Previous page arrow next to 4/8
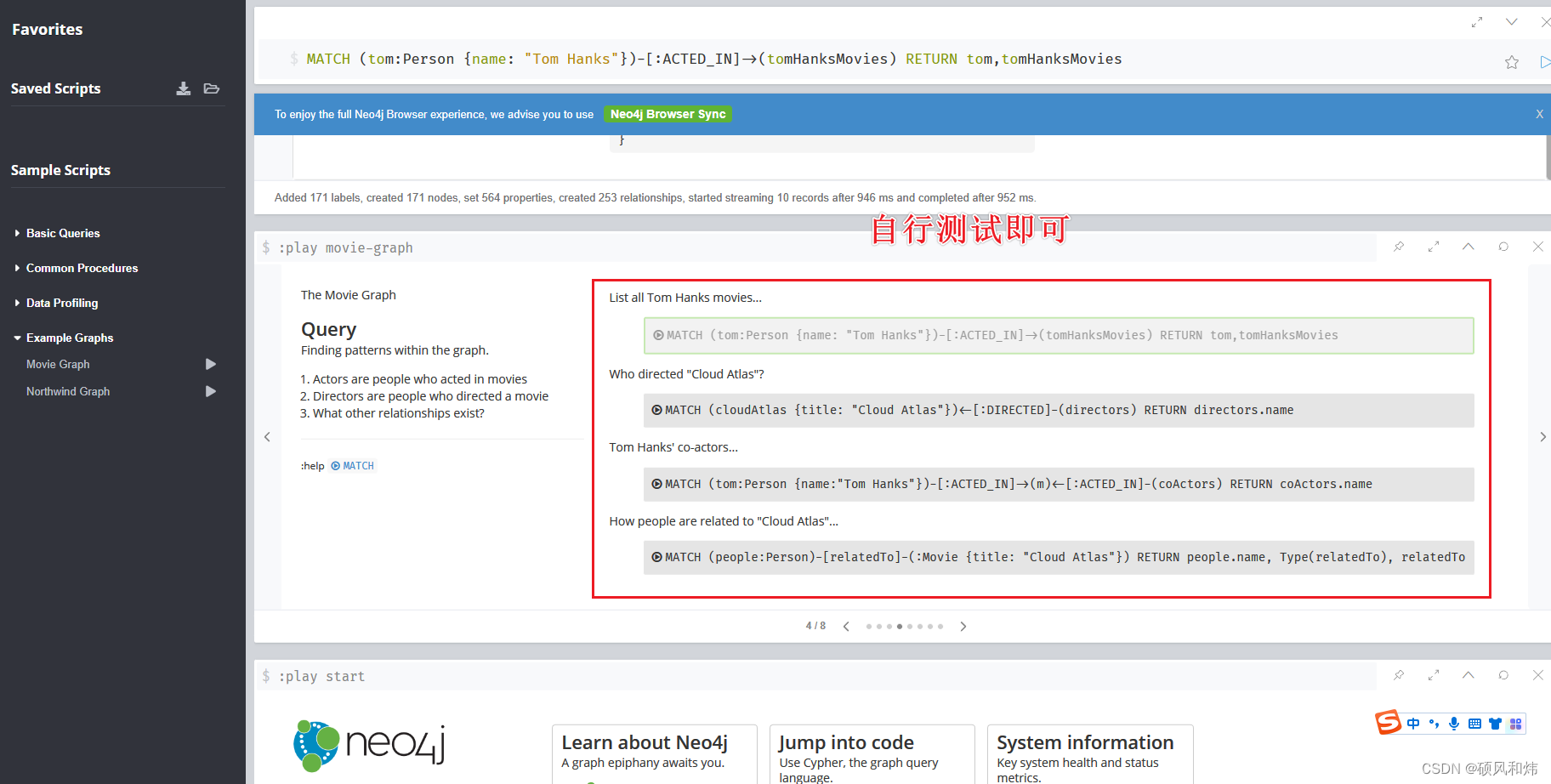The height and width of the screenshot is (784, 1551). click(x=846, y=627)
